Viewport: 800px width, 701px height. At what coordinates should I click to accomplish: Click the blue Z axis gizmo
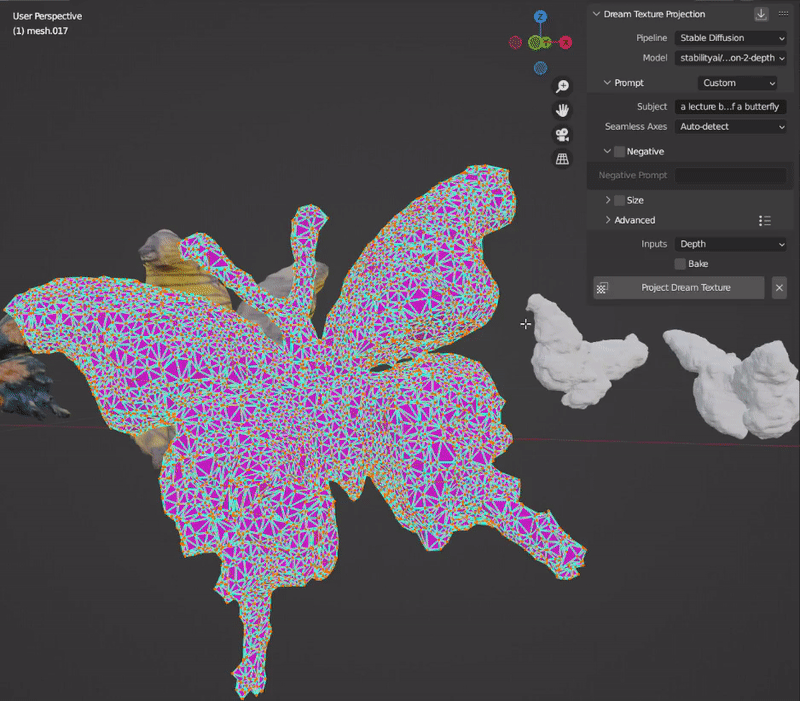click(x=540, y=17)
